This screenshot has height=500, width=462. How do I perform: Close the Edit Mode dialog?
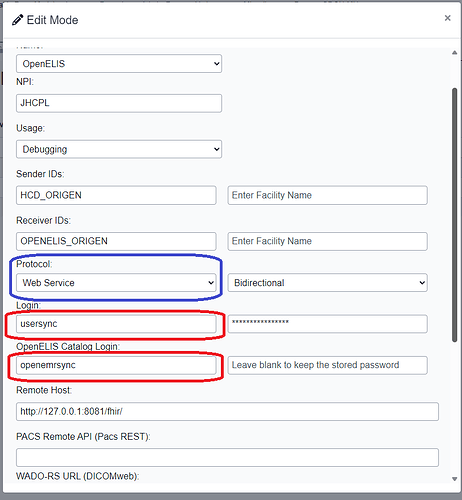[x=447, y=18]
